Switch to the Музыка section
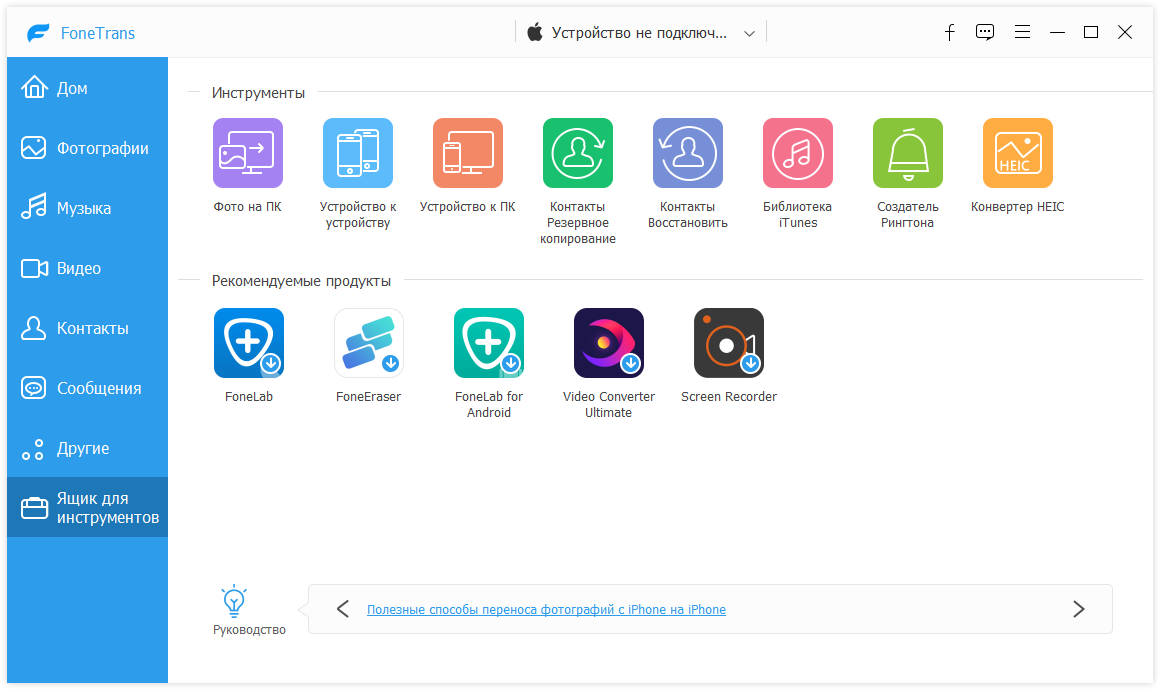The width and height of the screenshot is (1161, 692). 87,208
